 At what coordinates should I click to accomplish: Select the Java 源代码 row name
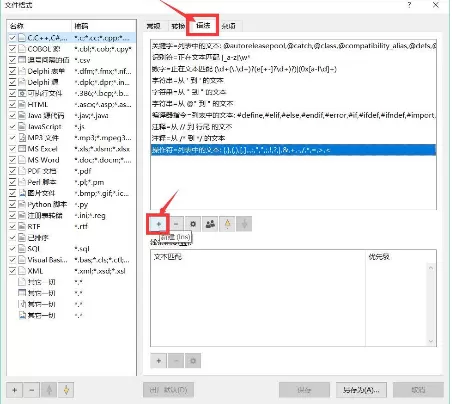tap(46, 115)
